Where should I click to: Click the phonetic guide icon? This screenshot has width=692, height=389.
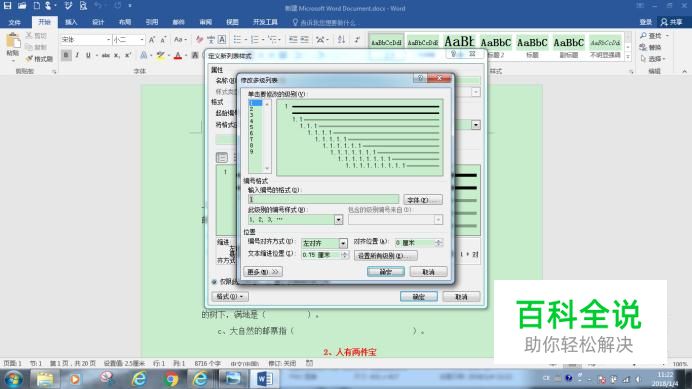[x=211, y=40]
